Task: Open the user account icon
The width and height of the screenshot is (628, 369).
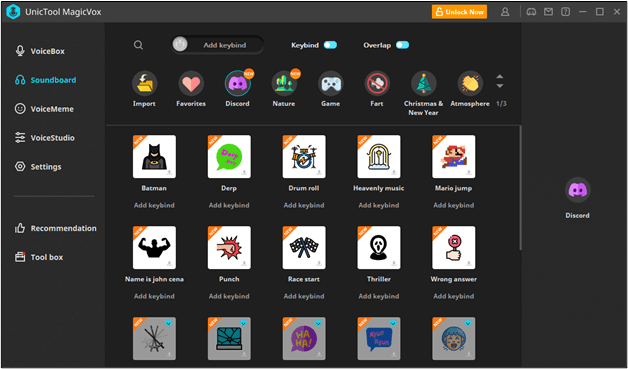Action: coord(505,12)
